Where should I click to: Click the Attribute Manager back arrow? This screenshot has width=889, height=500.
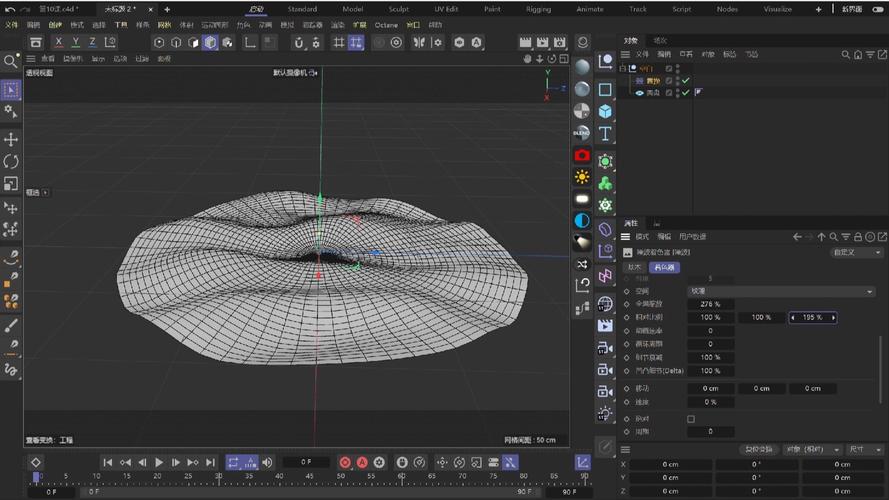[797, 237]
